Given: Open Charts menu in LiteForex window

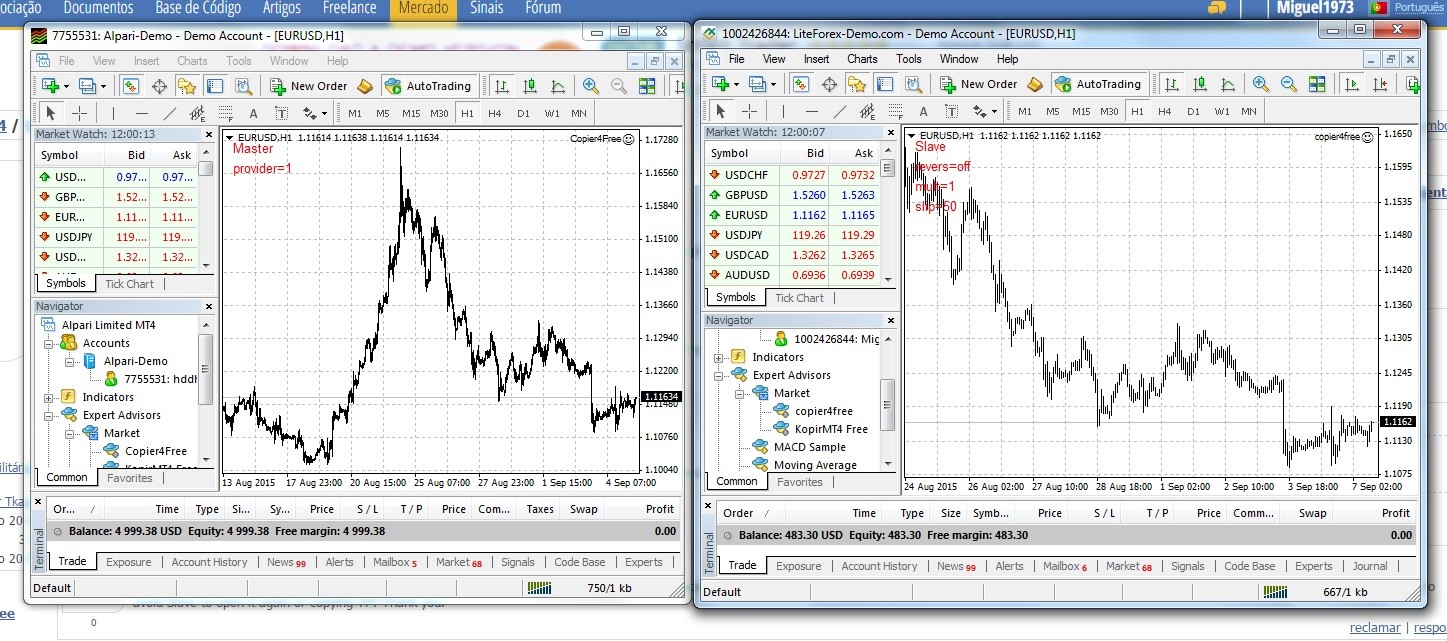Looking at the screenshot, I should point(862,59).
